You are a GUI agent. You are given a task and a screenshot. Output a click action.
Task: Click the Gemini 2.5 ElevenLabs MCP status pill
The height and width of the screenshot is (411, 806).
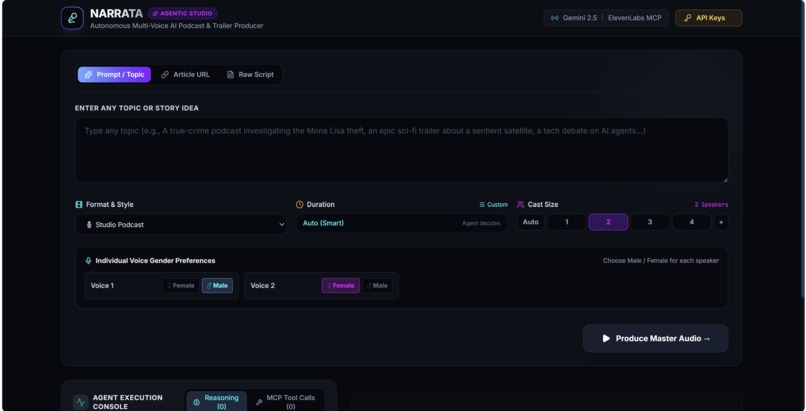coord(606,18)
